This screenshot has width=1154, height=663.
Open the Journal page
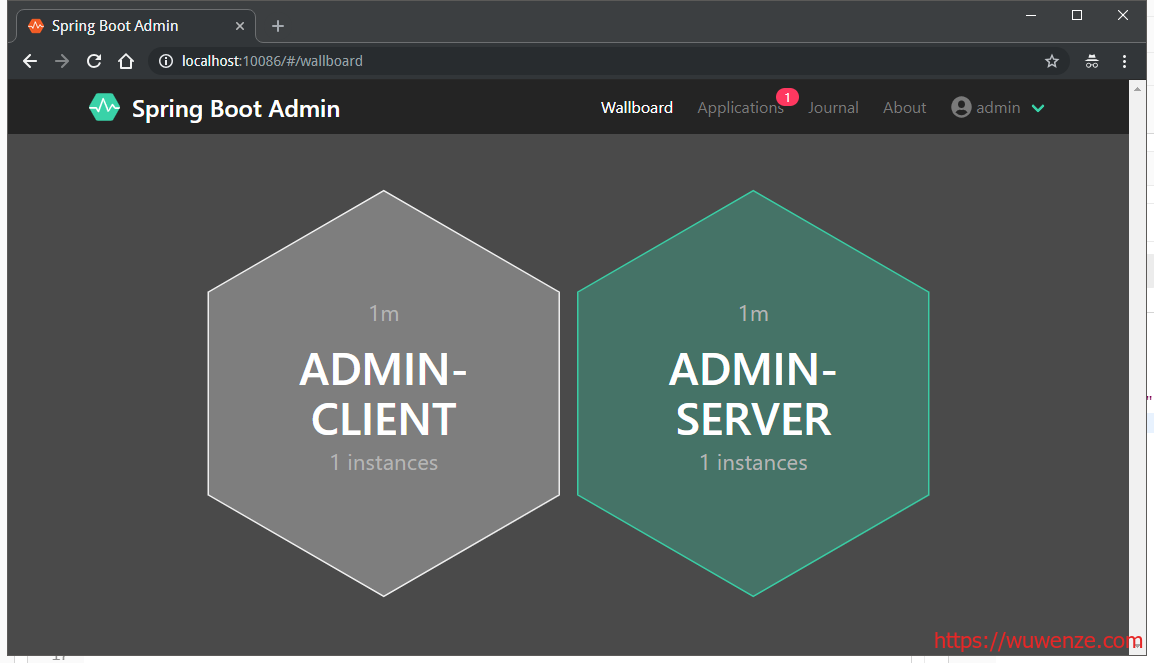(833, 107)
